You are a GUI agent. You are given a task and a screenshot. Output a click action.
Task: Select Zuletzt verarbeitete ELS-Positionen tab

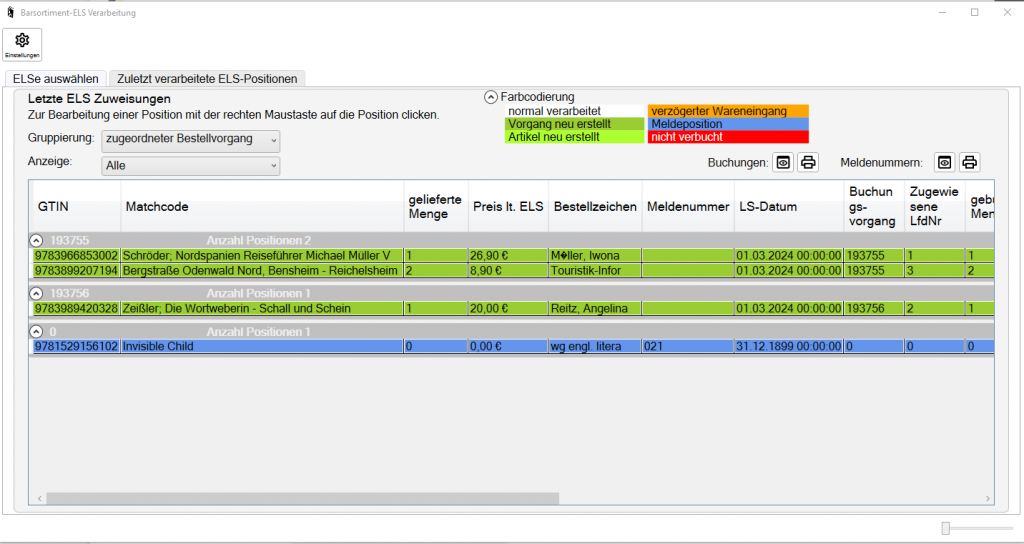click(206, 78)
